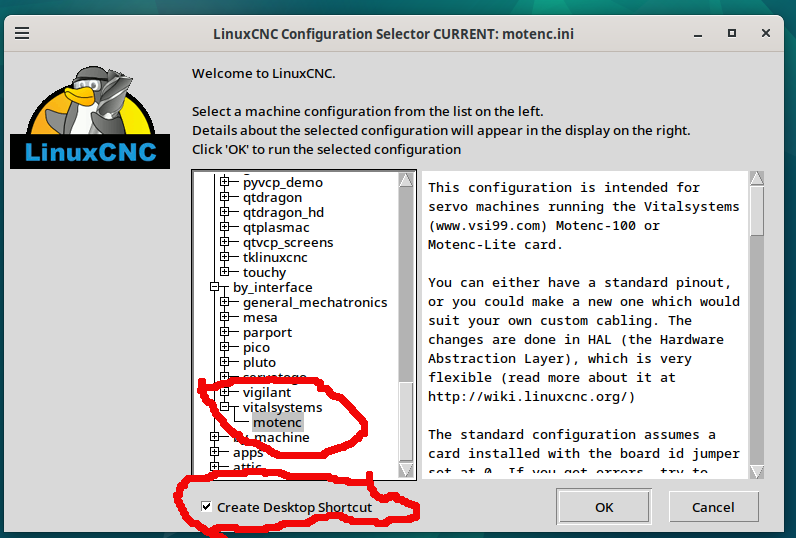
Task: Click the tree list scroll-down arrow
Action: (x=406, y=470)
